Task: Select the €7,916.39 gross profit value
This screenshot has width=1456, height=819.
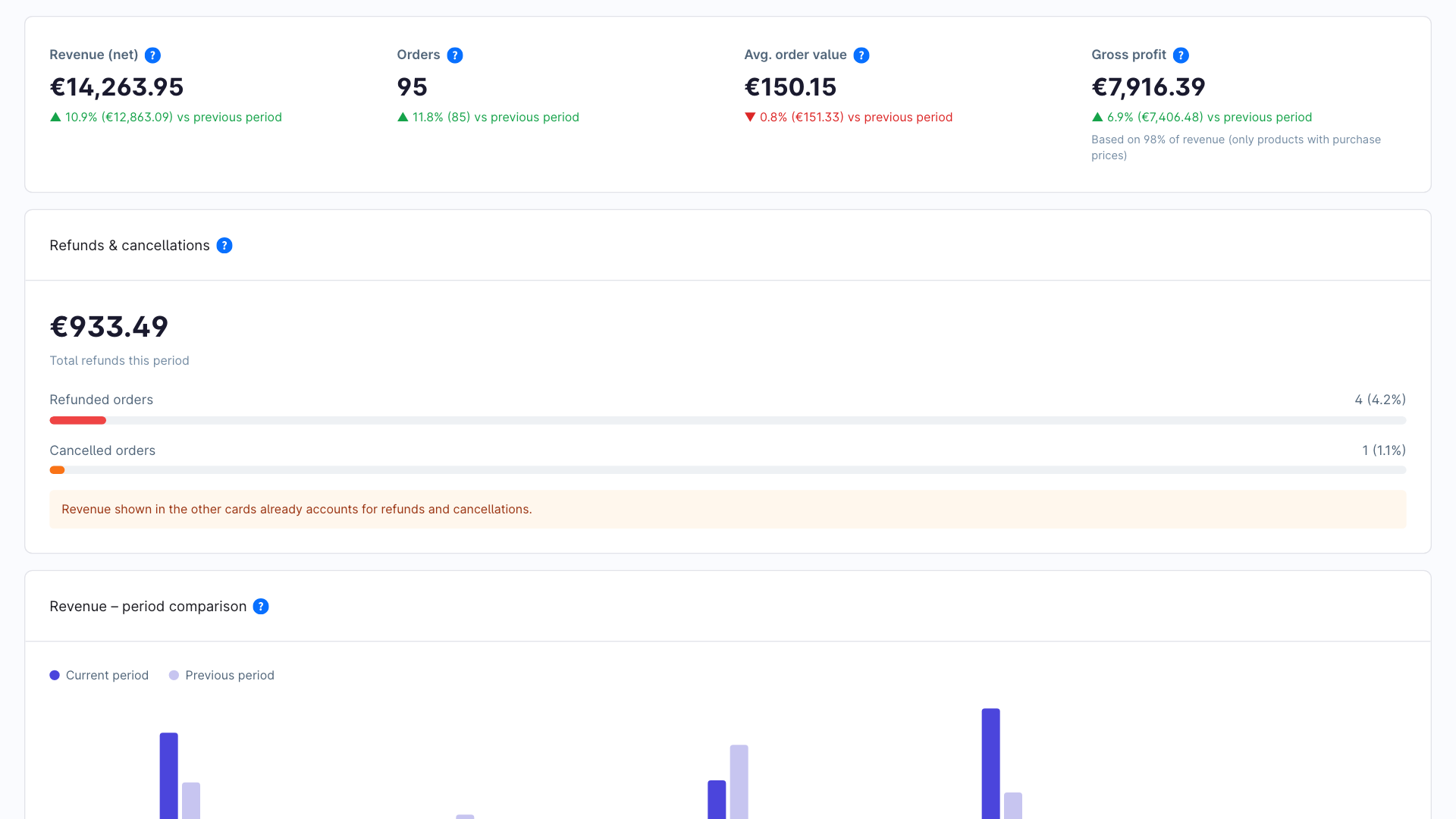Action: tap(1148, 87)
